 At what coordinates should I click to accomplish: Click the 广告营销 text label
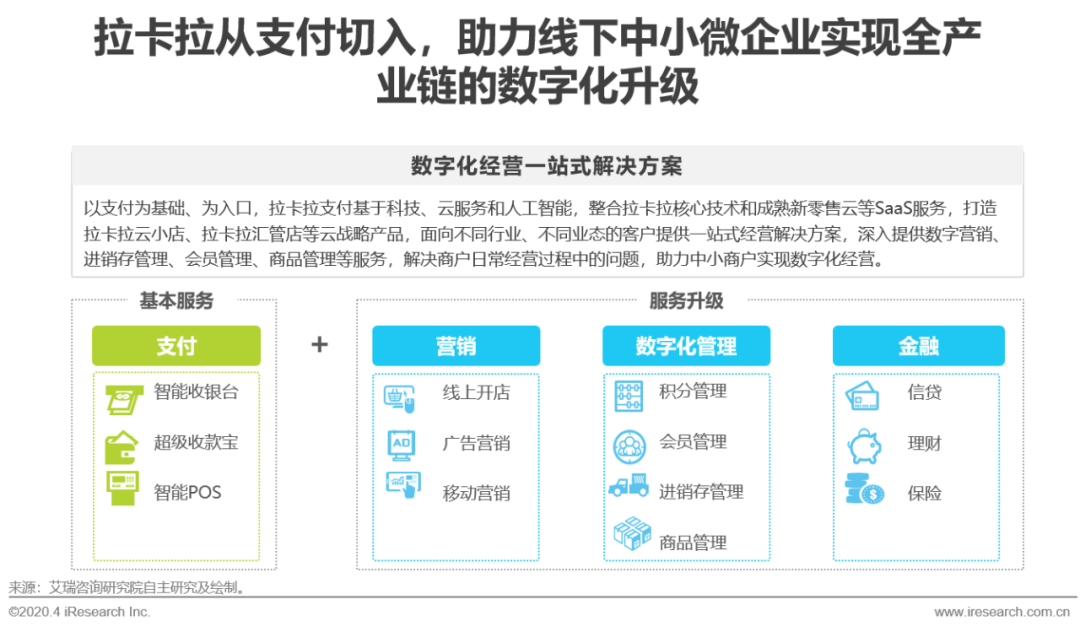coord(477,443)
